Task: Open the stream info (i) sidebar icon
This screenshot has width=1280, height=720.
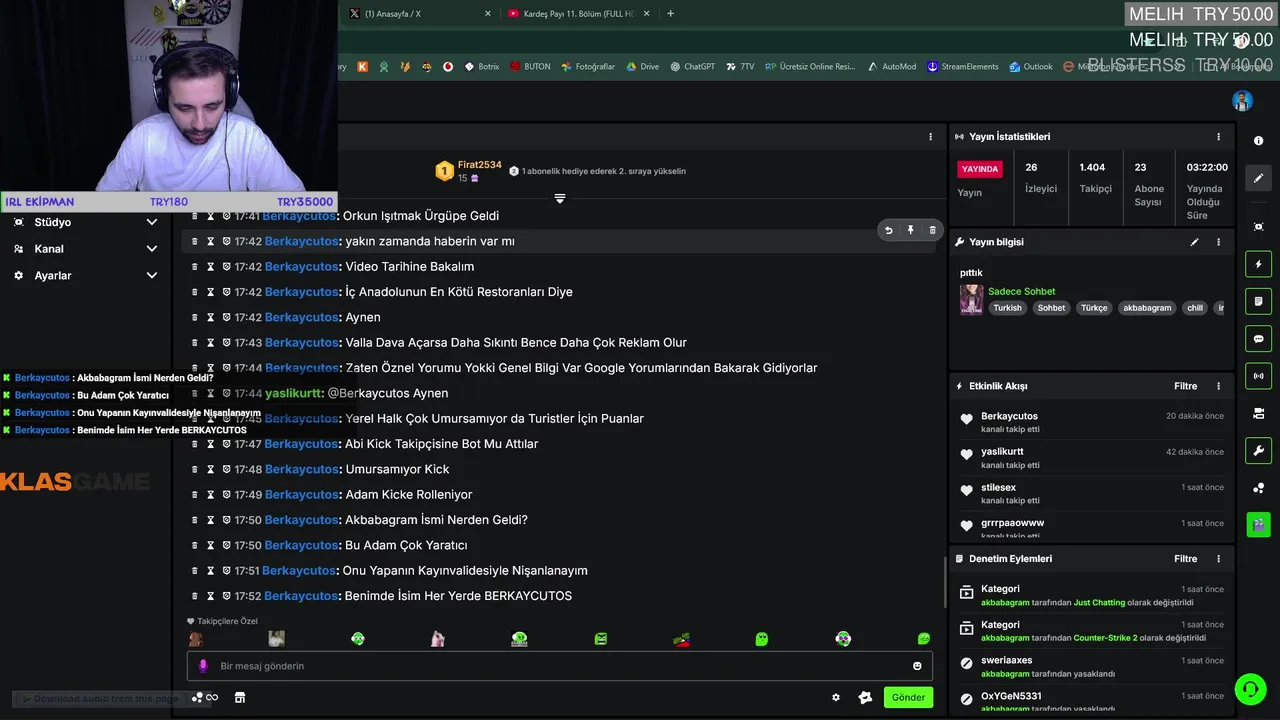Action: pyautogui.click(x=1259, y=141)
